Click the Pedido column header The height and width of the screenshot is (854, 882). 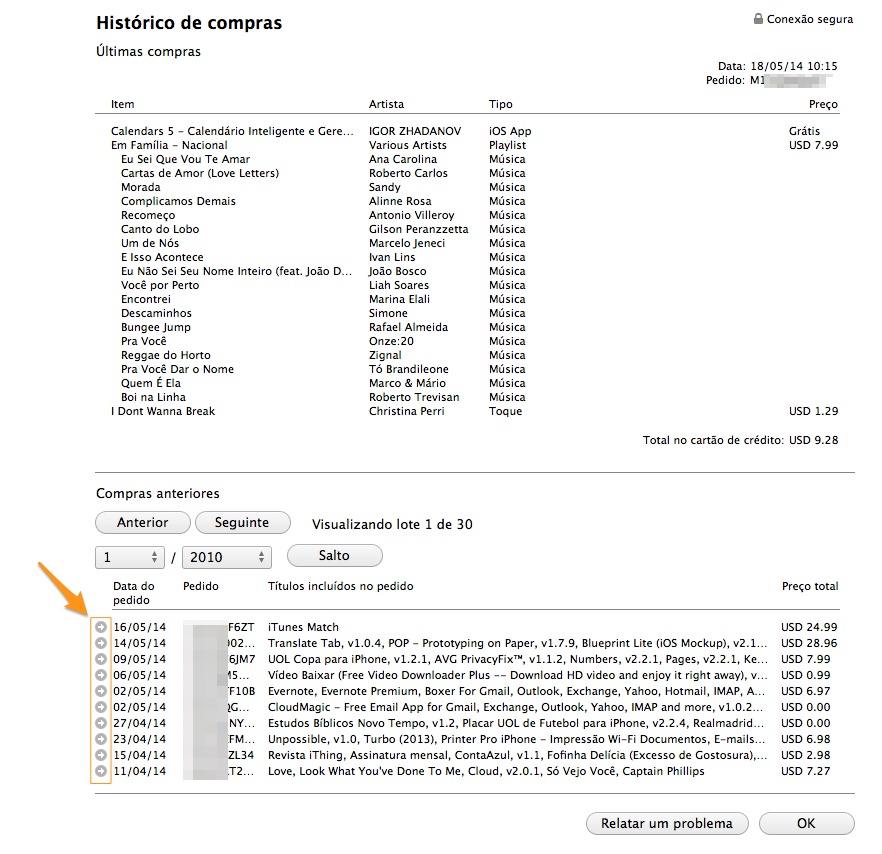point(201,586)
